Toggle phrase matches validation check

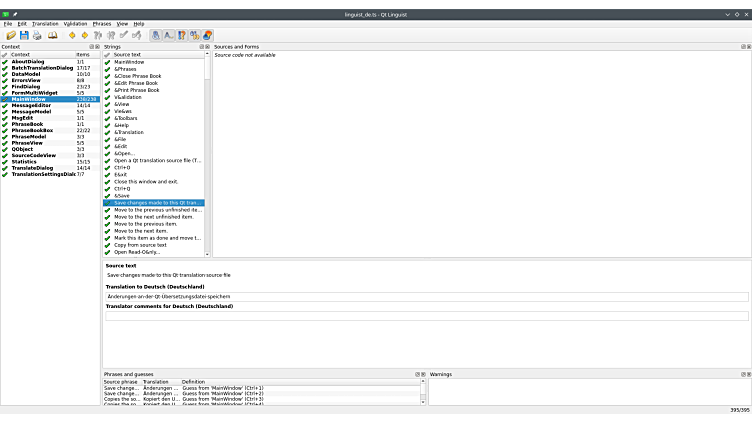(x=182, y=35)
